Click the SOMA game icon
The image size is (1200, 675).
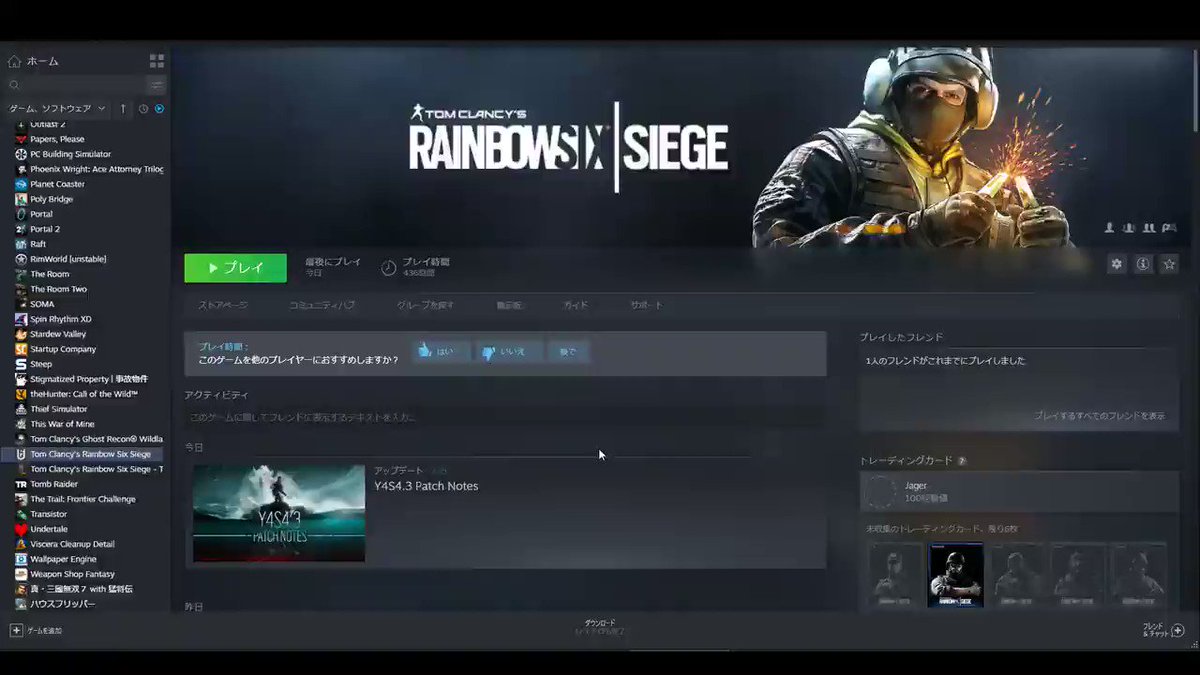pos(21,304)
